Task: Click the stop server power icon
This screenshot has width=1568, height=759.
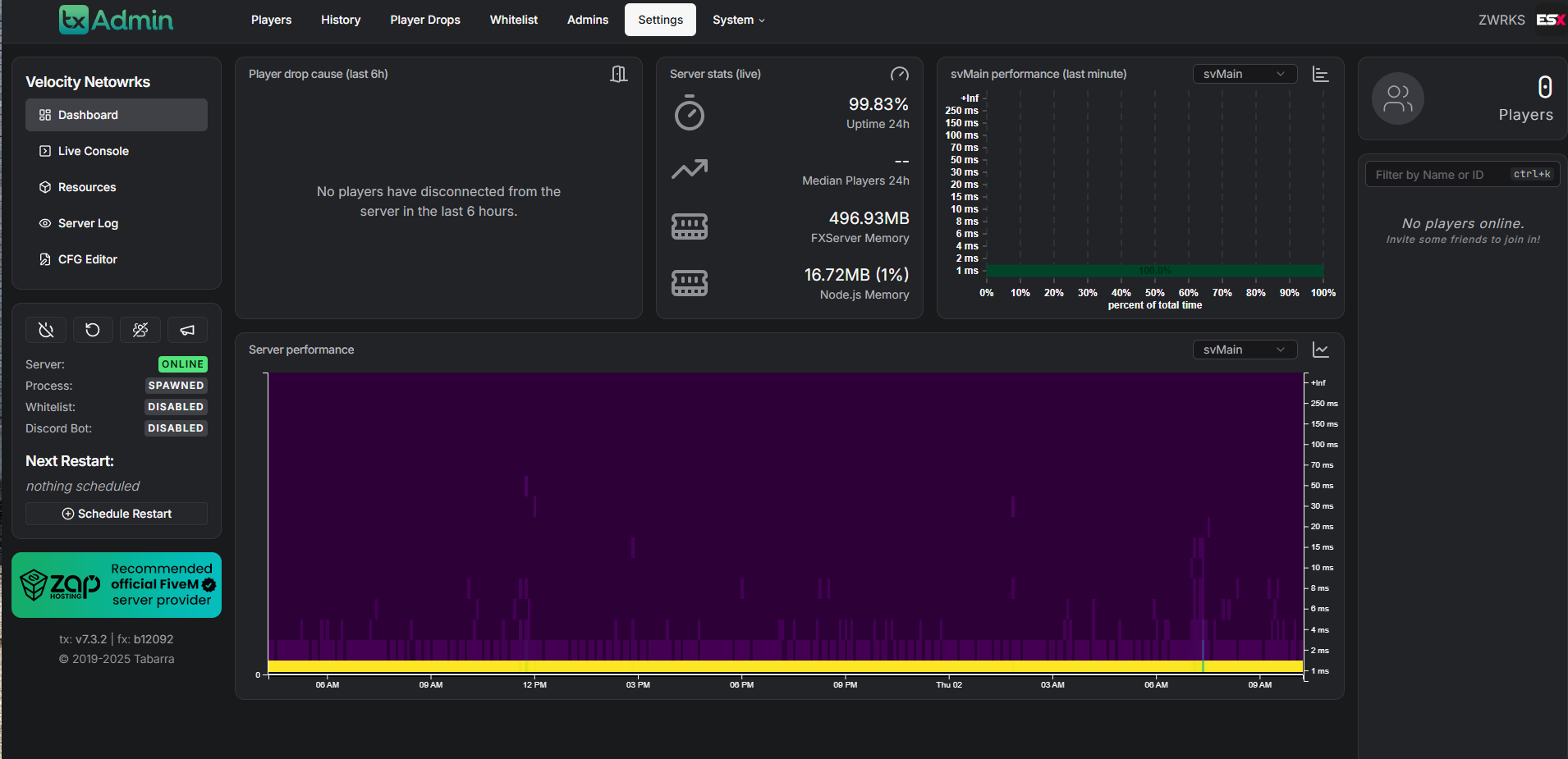Action: pos(46,330)
